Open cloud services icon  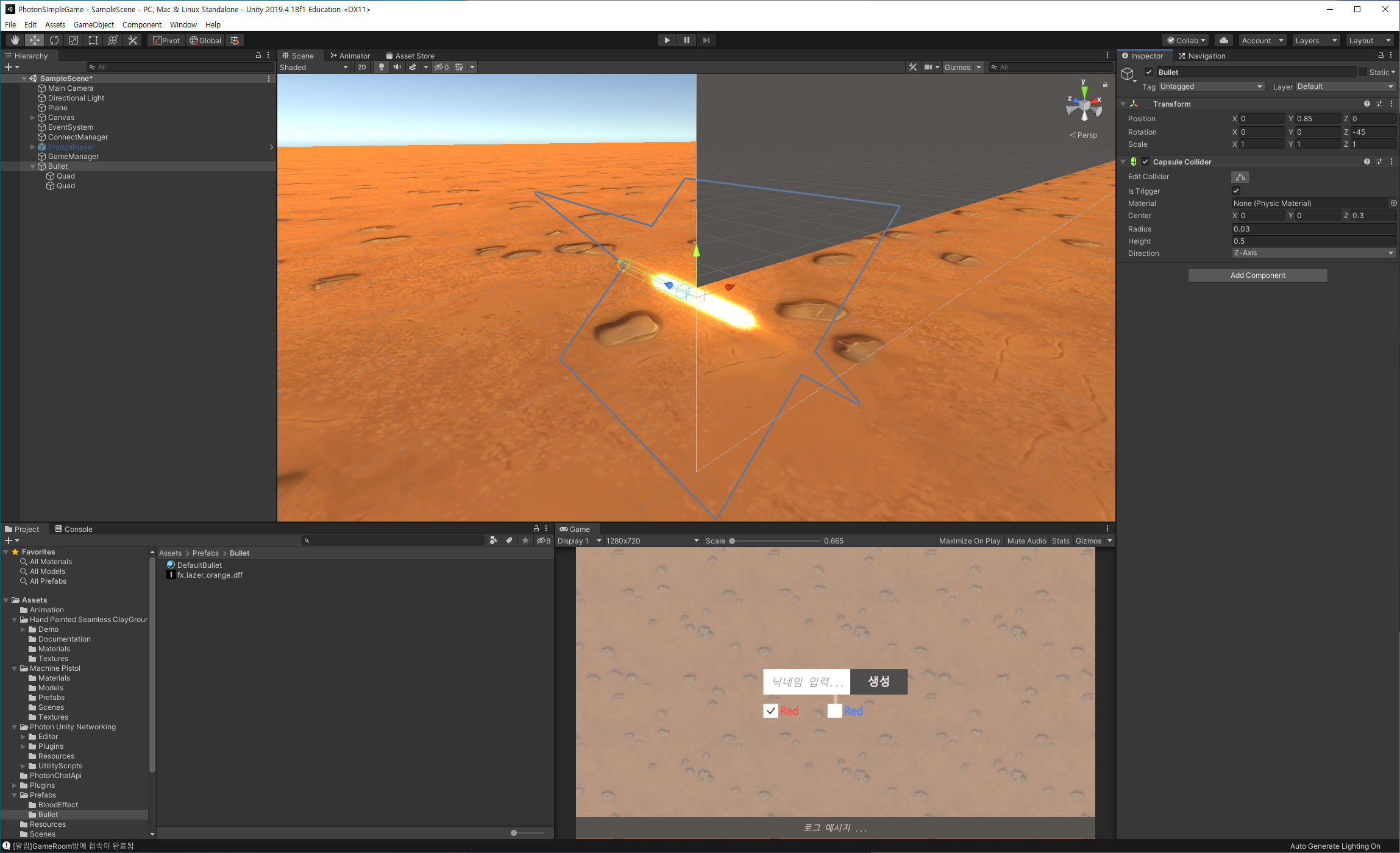click(x=1223, y=40)
